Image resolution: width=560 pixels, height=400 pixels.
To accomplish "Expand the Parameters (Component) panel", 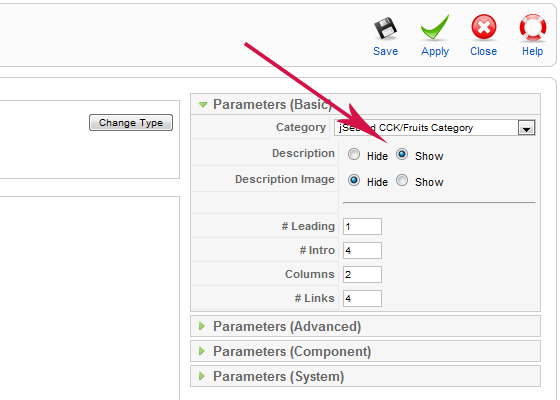I will (x=202, y=351).
